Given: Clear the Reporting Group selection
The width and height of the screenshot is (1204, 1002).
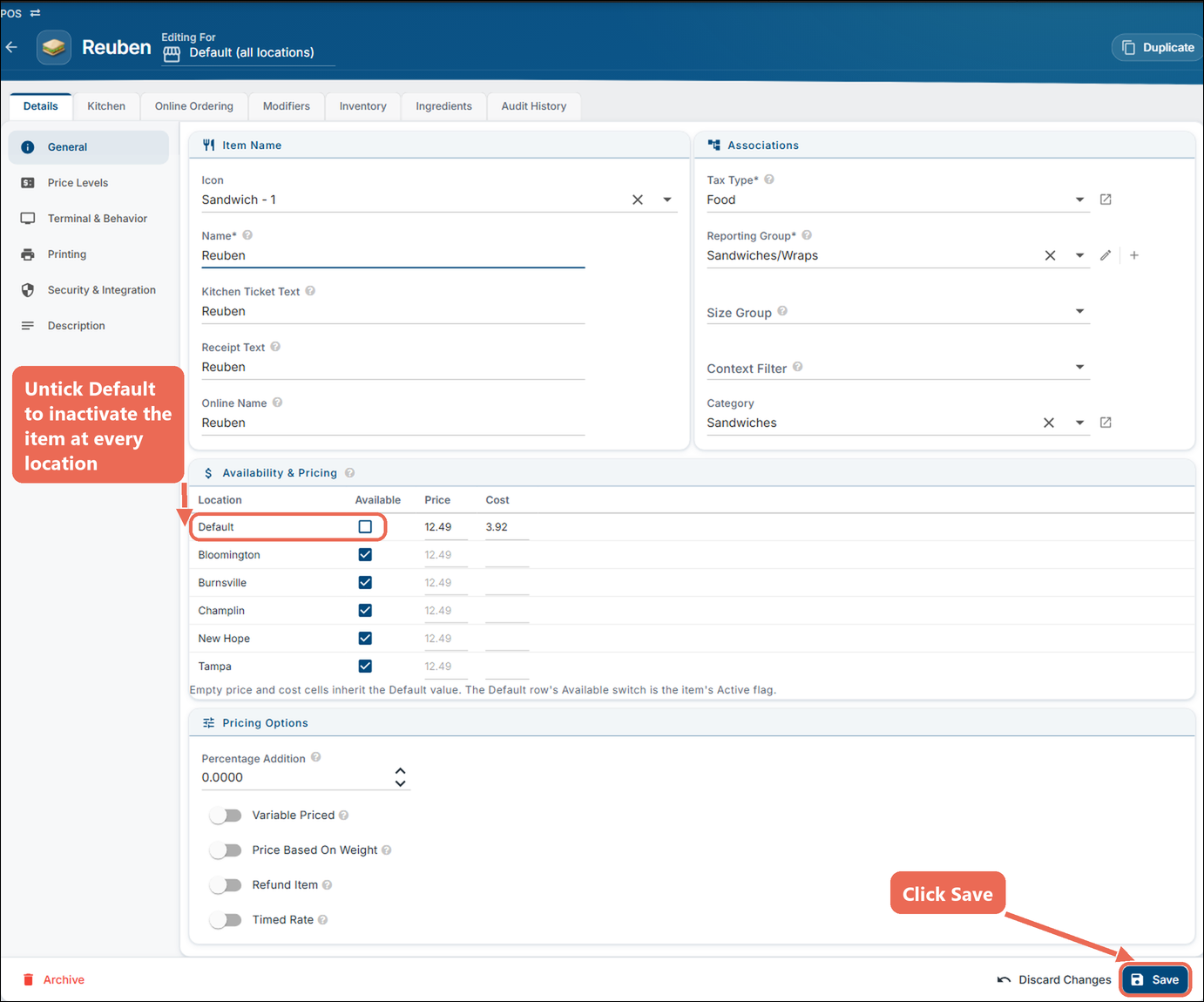Looking at the screenshot, I should point(1051,255).
